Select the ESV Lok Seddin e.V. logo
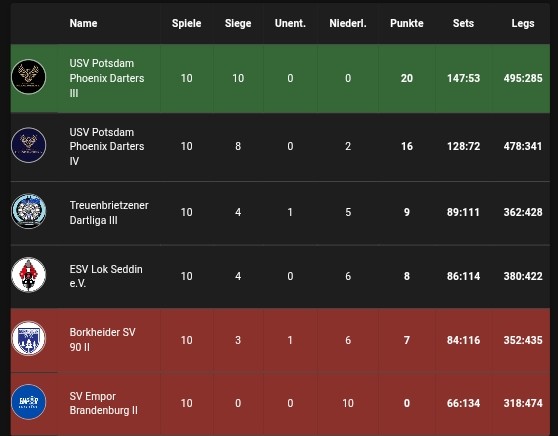558x436 pixels. point(28,275)
